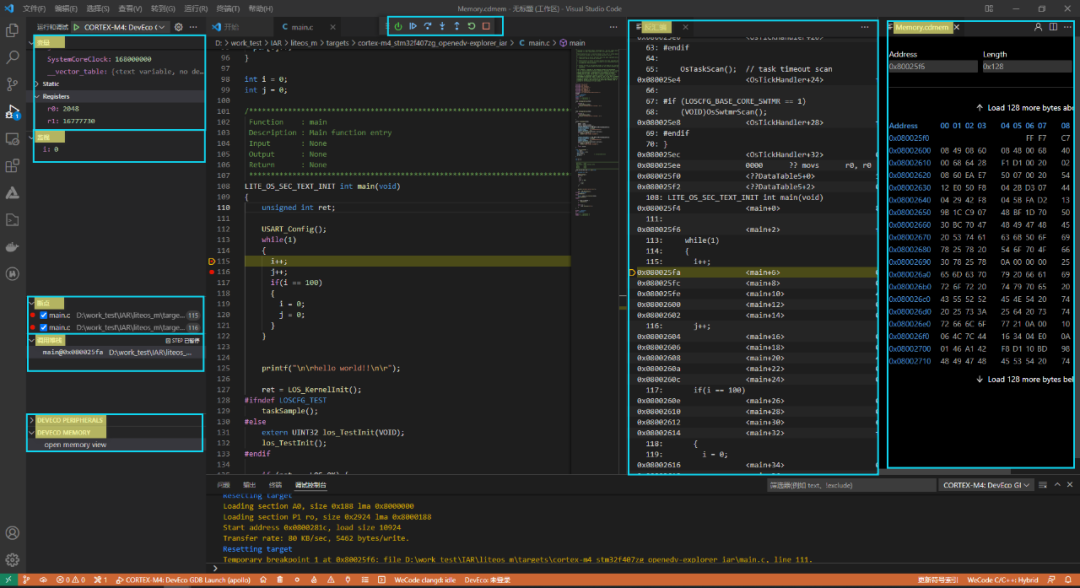Click liteos_m folder in breadcrumb

tap(303, 43)
